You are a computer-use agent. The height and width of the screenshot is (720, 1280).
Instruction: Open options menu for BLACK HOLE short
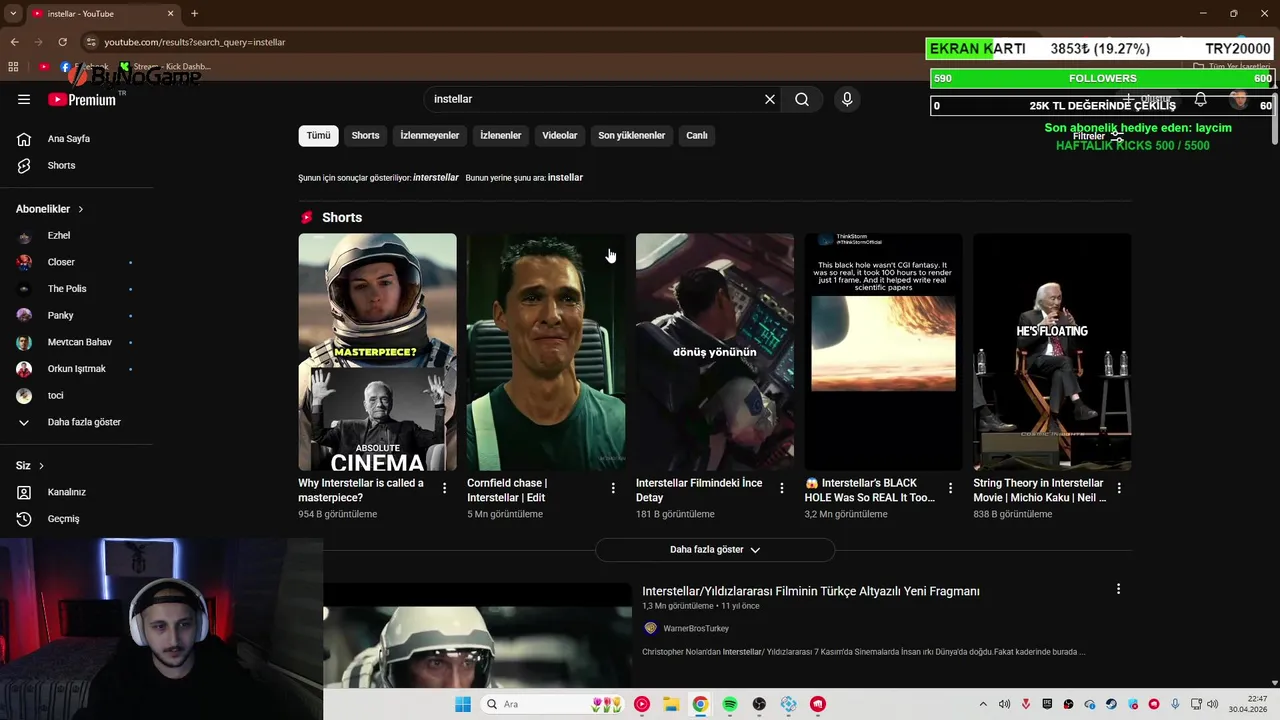pos(951,488)
